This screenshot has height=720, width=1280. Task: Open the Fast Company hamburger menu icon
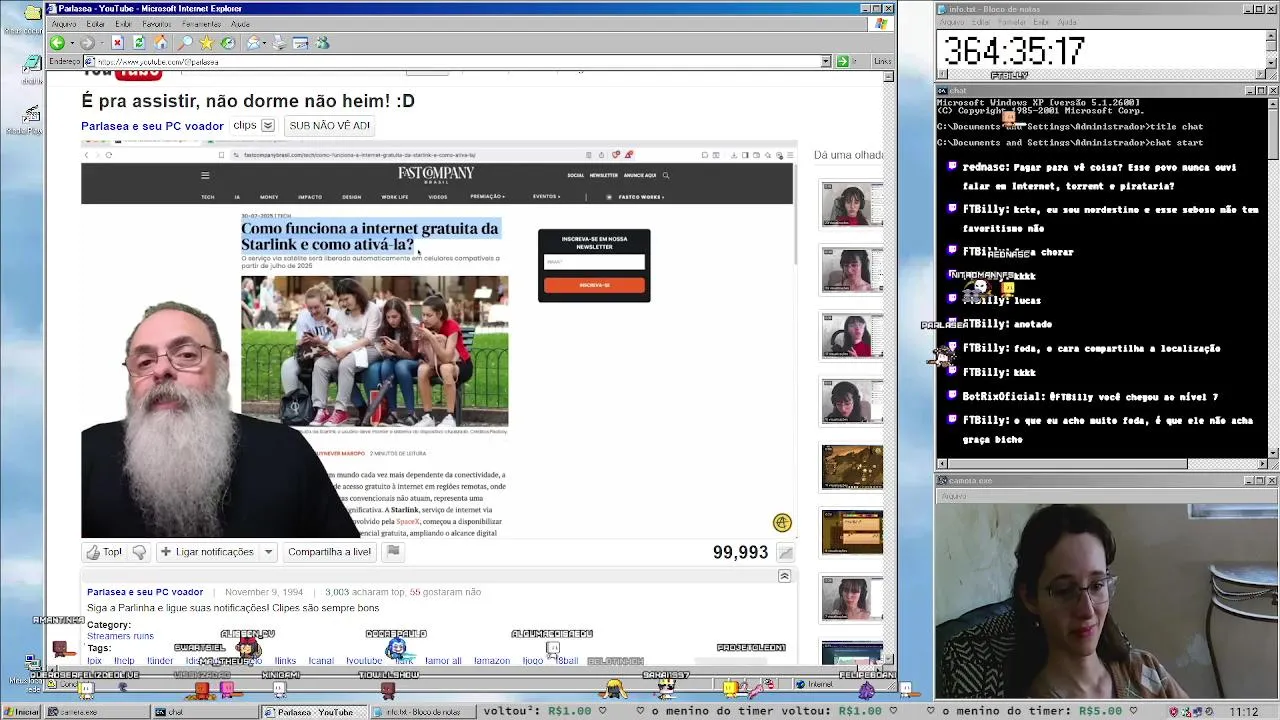point(205,175)
